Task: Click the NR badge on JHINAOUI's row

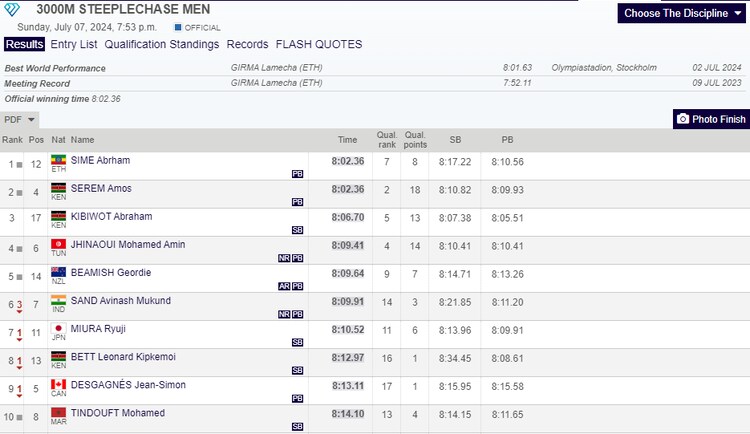Action: (285, 258)
